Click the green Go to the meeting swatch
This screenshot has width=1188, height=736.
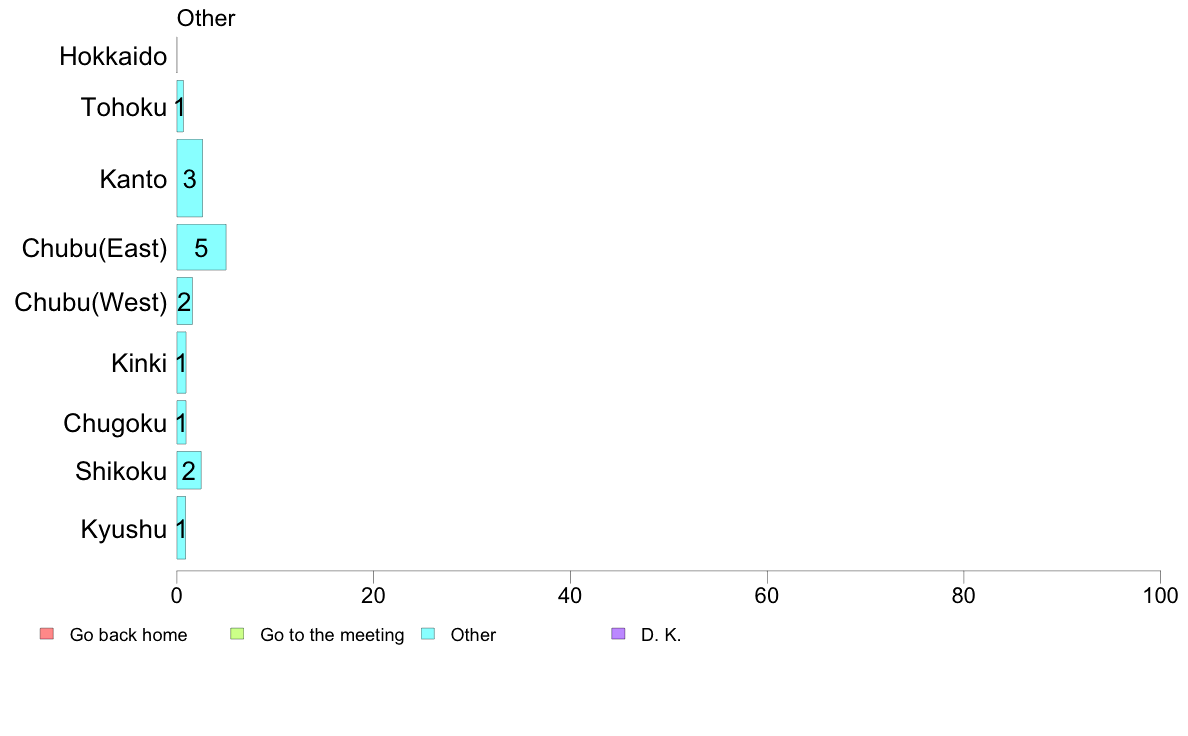pyautogui.click(x=237, y=634)
